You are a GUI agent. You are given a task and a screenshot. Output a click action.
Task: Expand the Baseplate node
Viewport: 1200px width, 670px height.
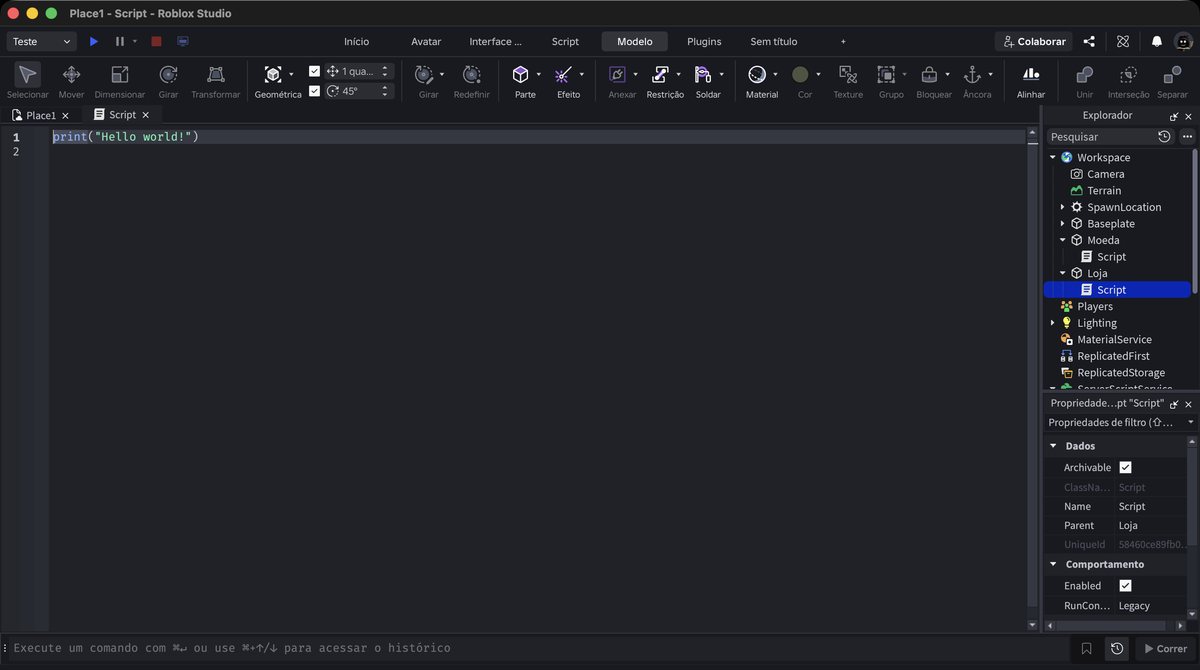pos(1063,223)
